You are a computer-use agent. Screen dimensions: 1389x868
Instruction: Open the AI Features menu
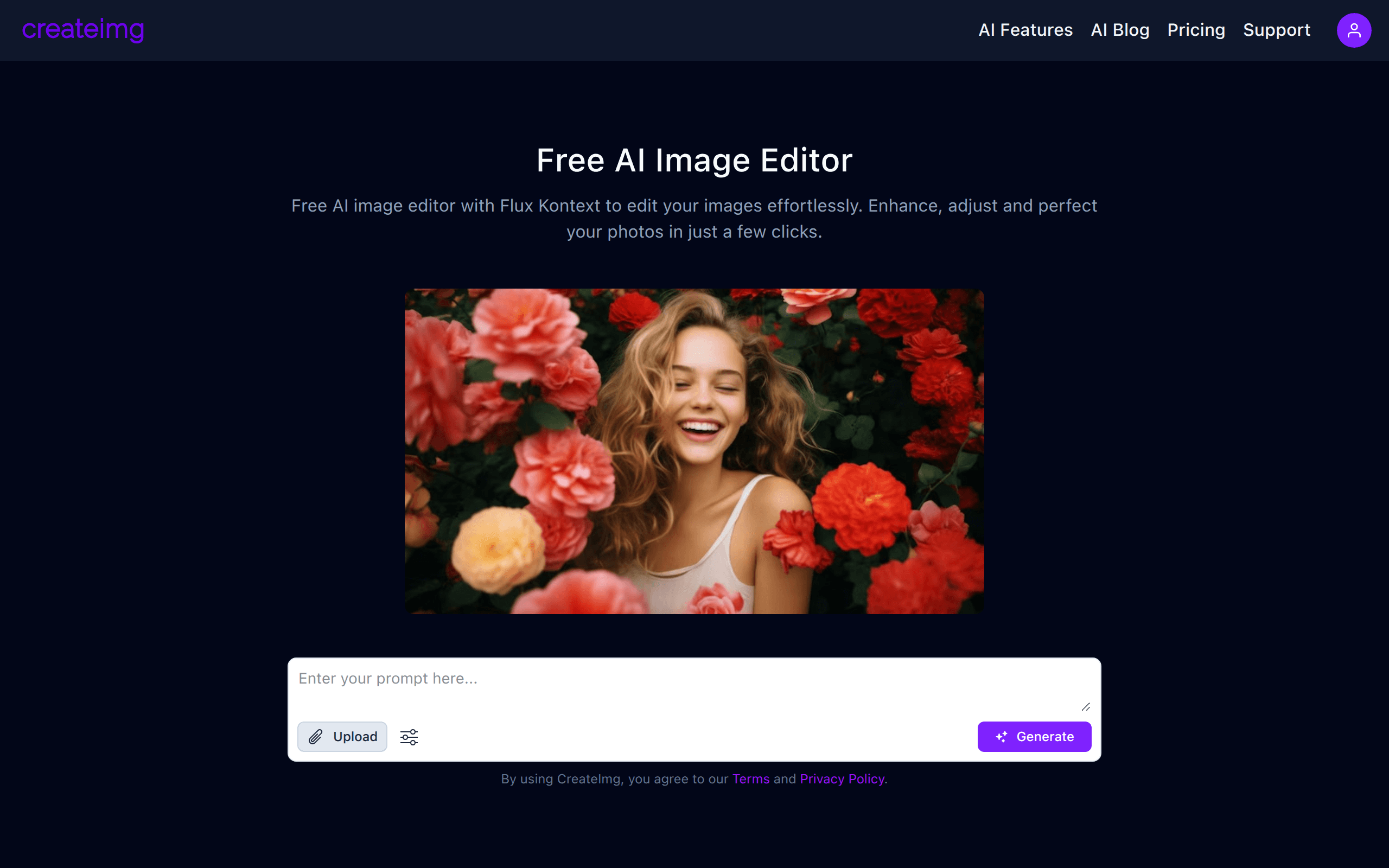1025,30
